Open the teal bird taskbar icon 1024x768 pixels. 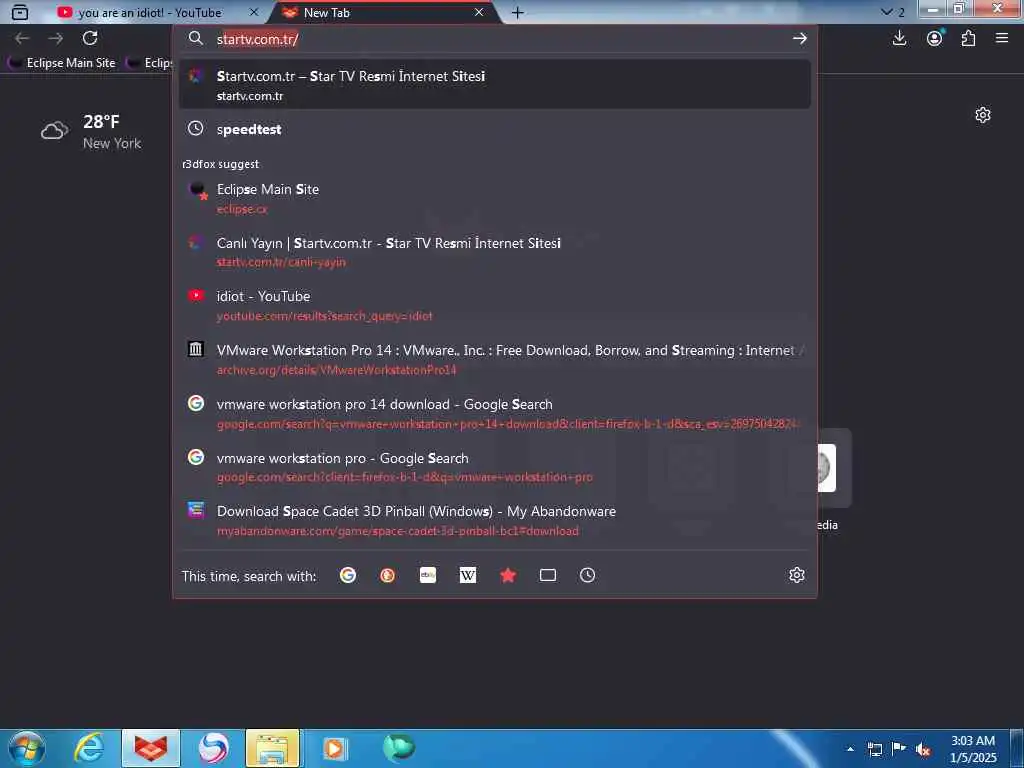398,748
